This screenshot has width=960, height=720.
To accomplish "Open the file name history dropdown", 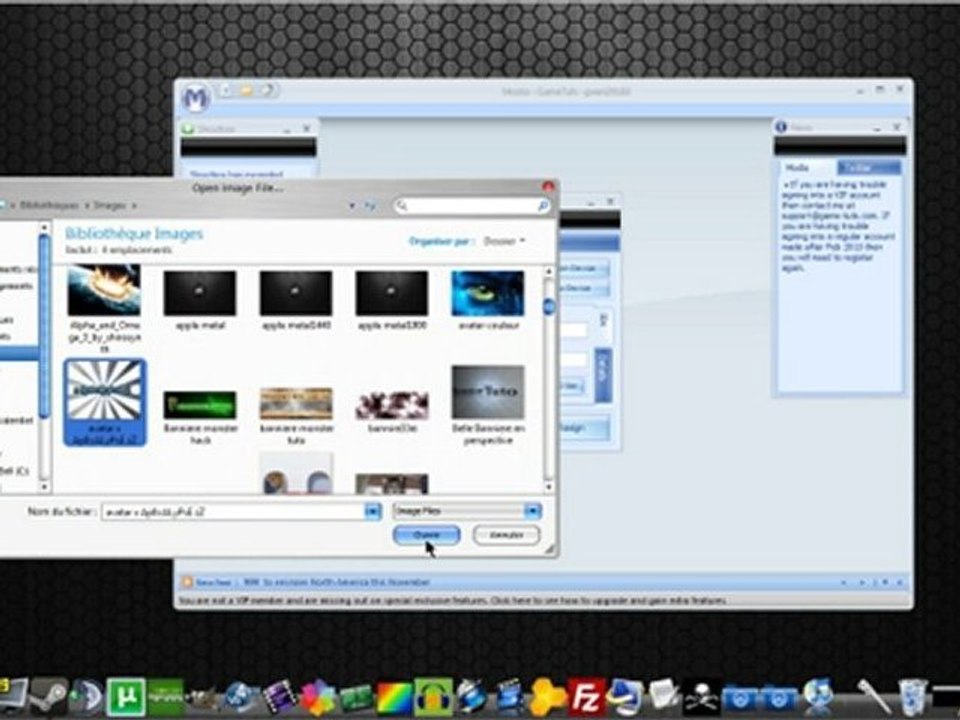I will [372, 511].
